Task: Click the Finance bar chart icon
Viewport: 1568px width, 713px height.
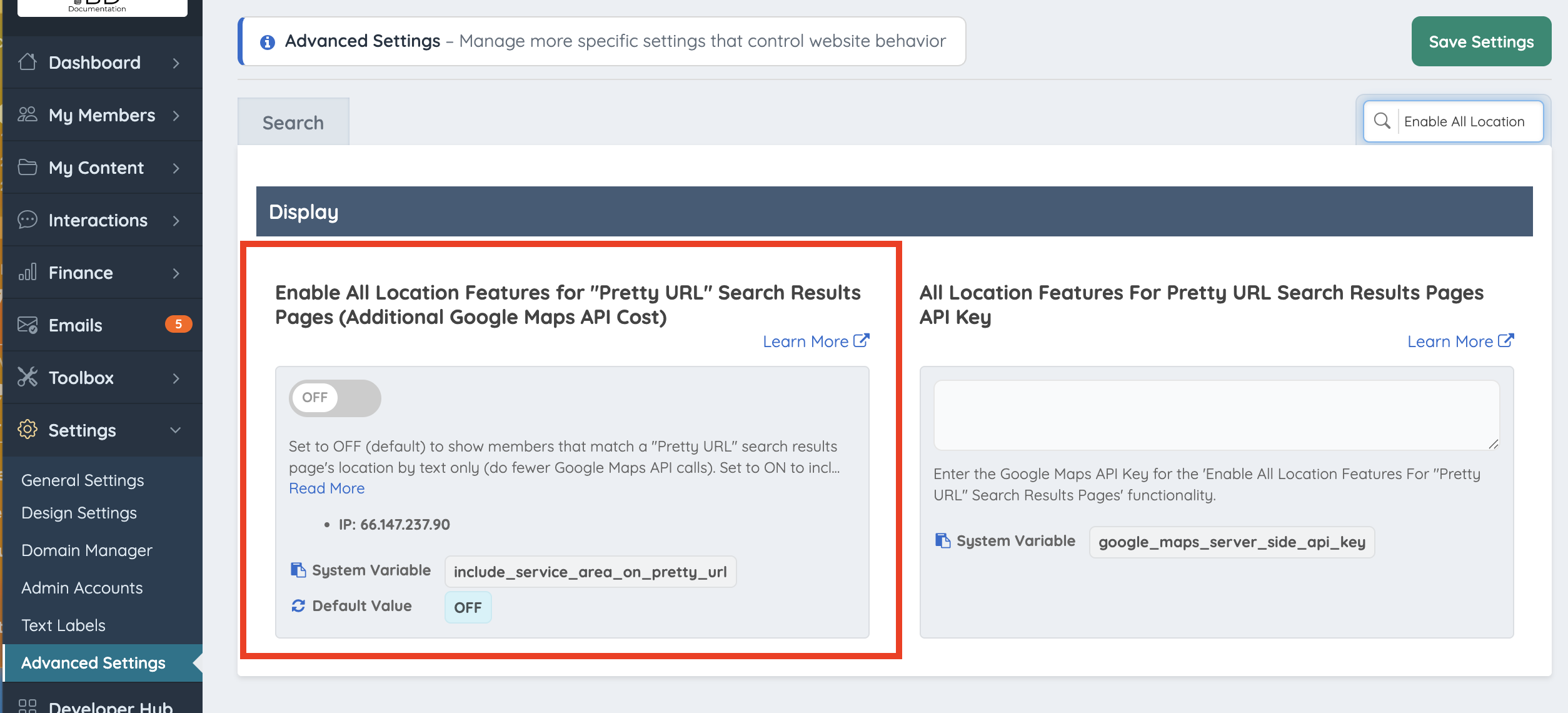Action: [27, 272]
